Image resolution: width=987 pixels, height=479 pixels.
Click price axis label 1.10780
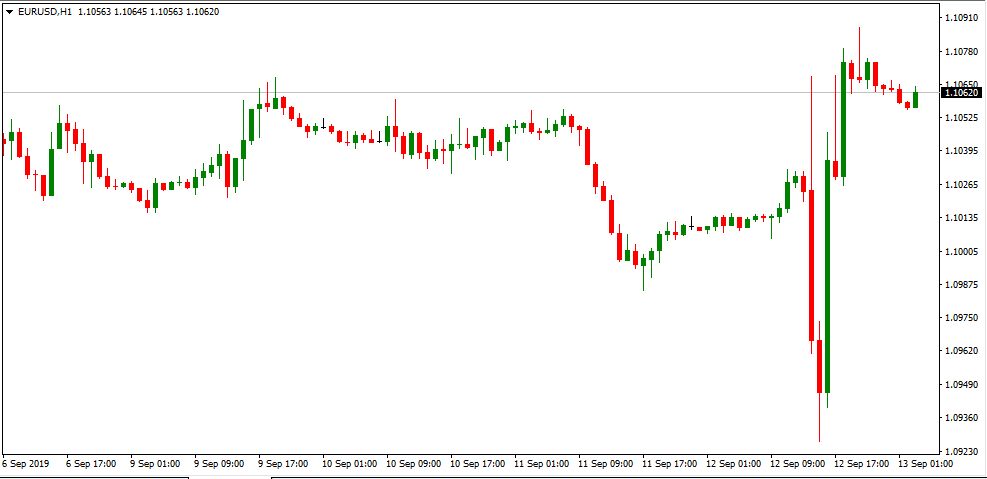tap(961, 52)
